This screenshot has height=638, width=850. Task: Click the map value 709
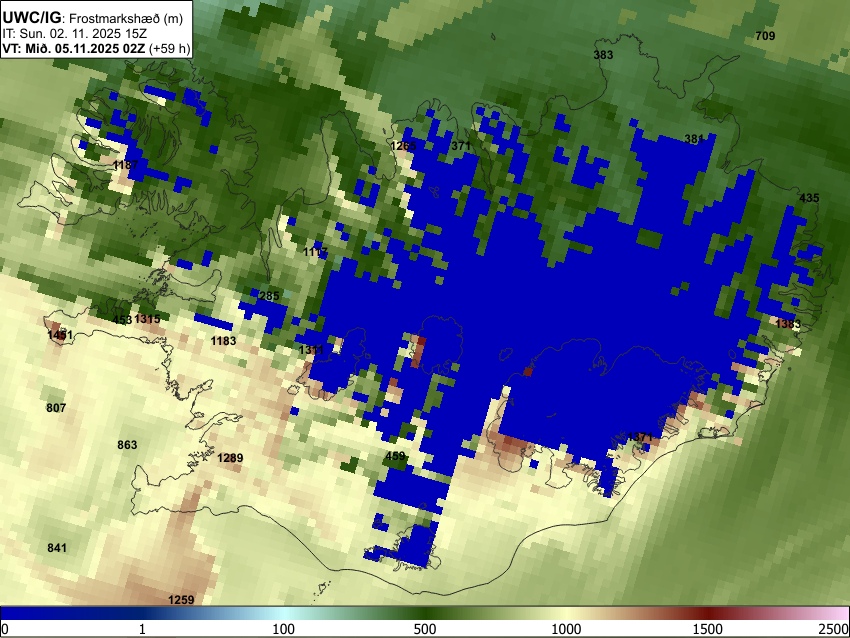[765, 36]
